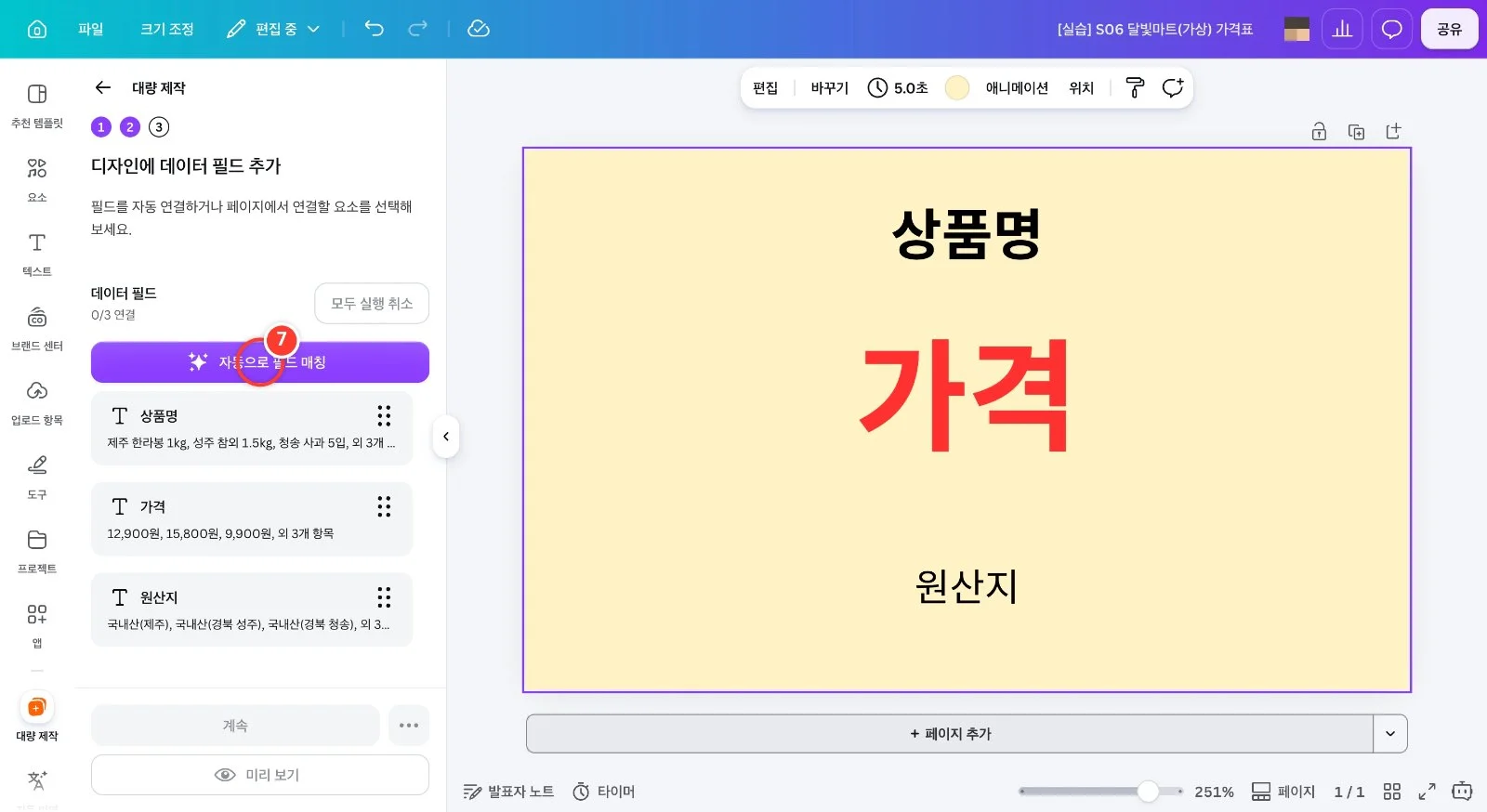Open 편집 중 editing mode dropdown

[x=273, y=29]
